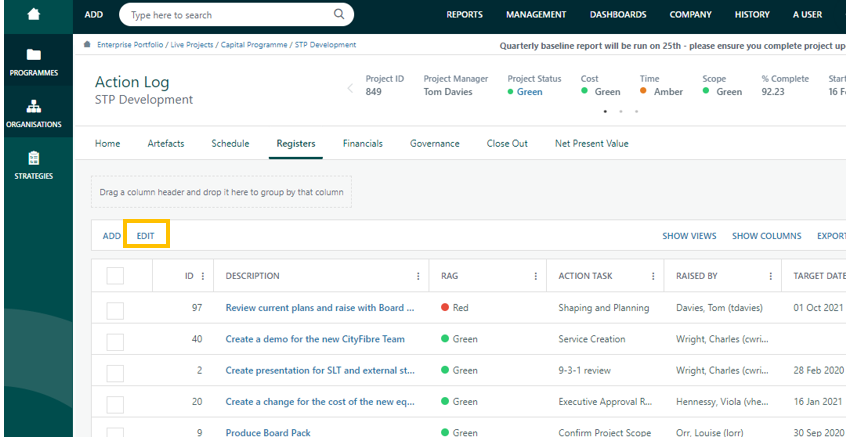846x445 pixels.
Task: Open the Description column options menu
Action: point(418,276)
